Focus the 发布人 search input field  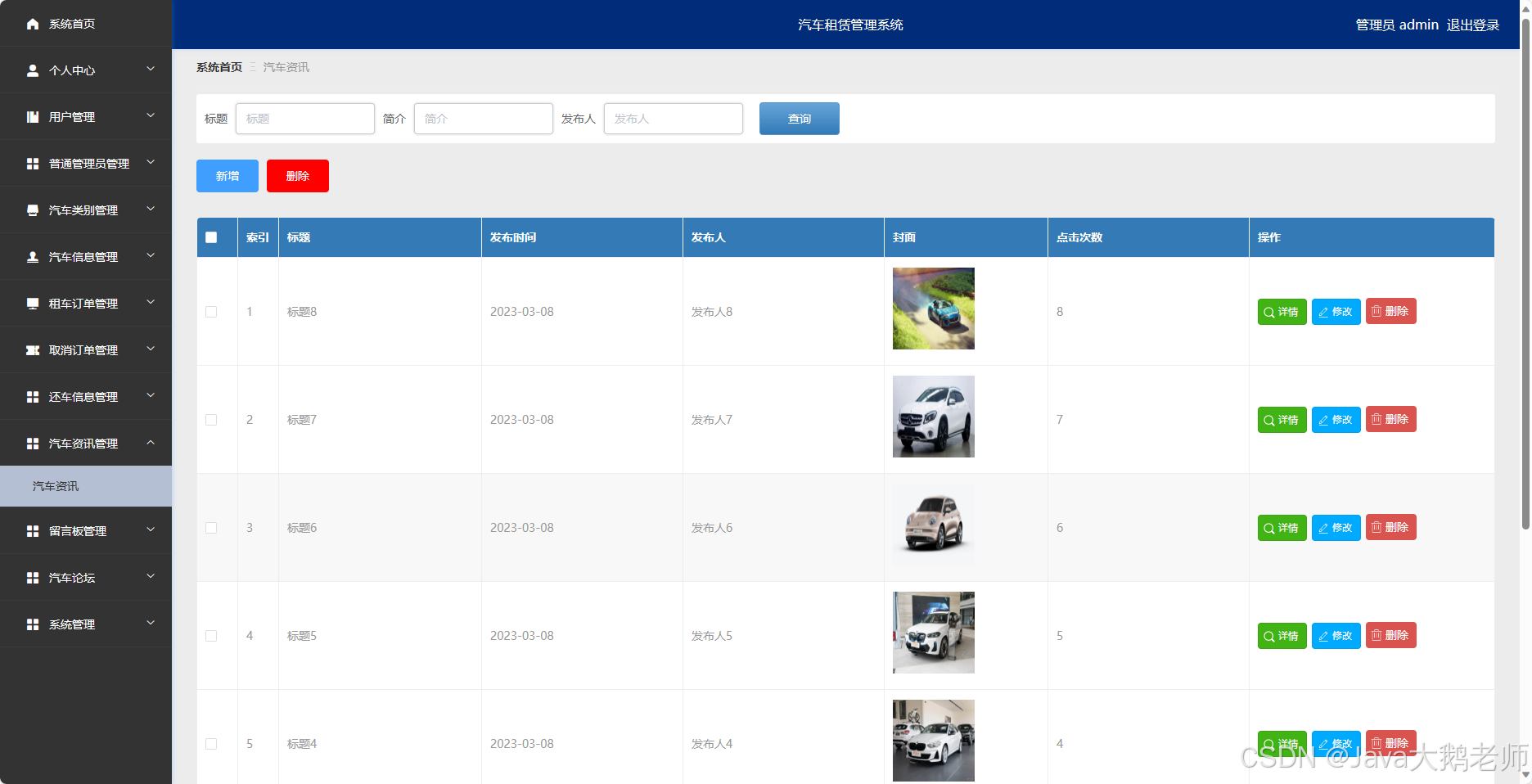674,119
